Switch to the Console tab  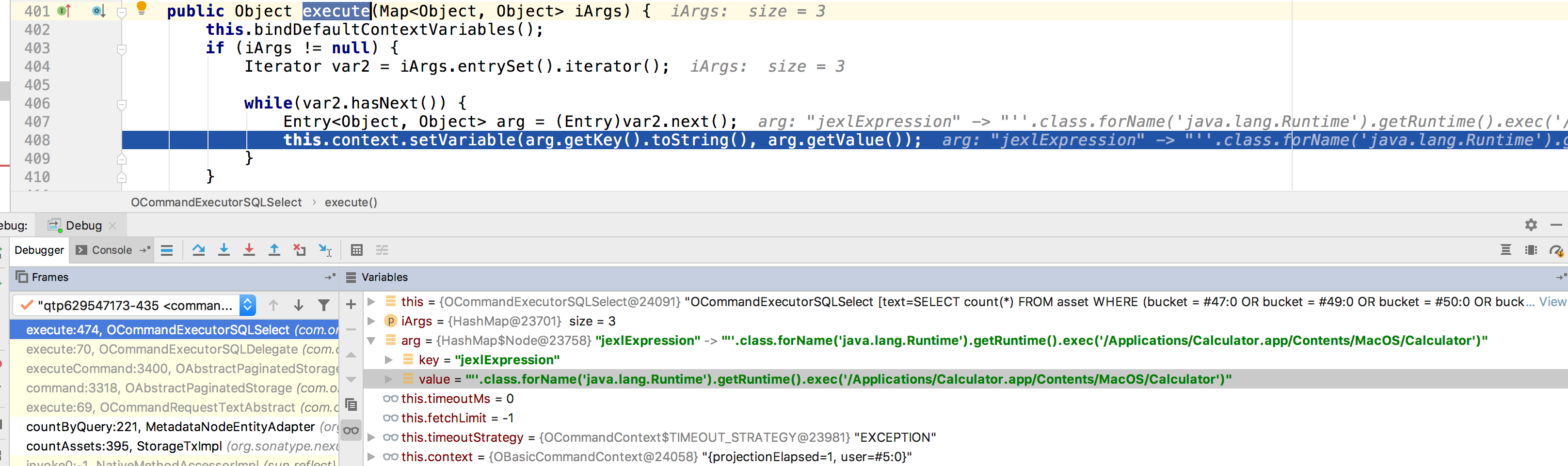coord(112,250)
